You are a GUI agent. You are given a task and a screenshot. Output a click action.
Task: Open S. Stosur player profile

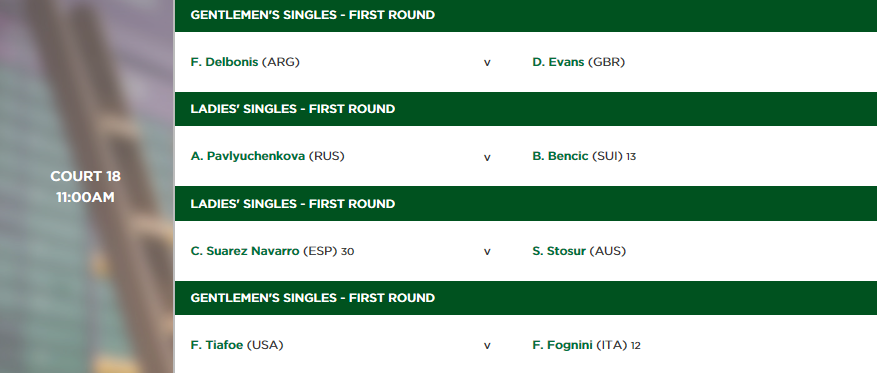[559, 251]
